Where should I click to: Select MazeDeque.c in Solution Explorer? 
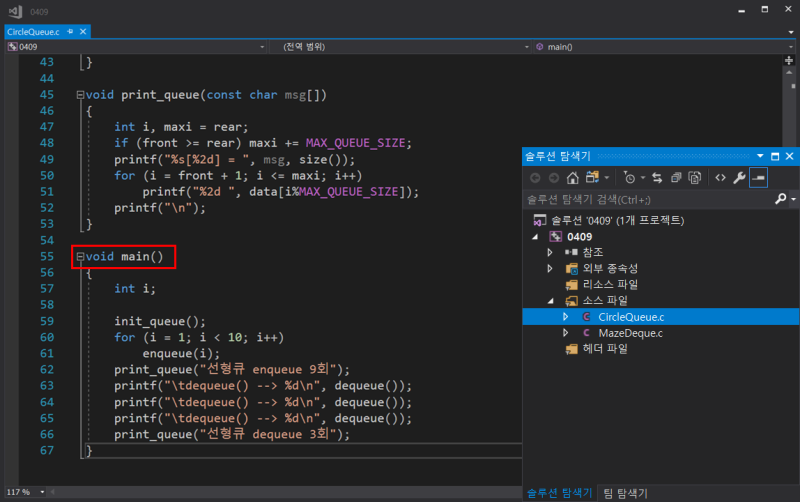click(x=630, y=333)
